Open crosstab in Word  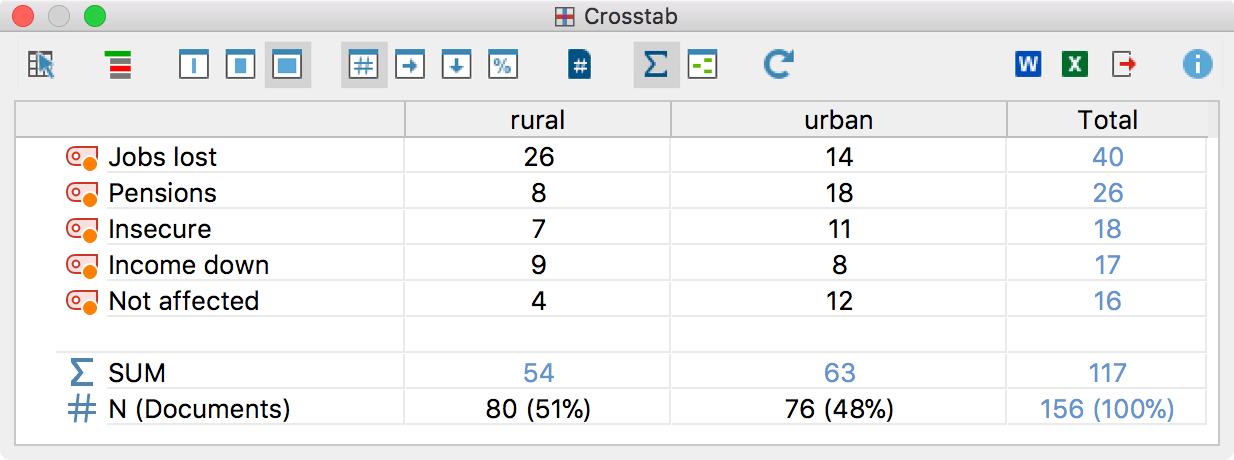click(1028, 66)
